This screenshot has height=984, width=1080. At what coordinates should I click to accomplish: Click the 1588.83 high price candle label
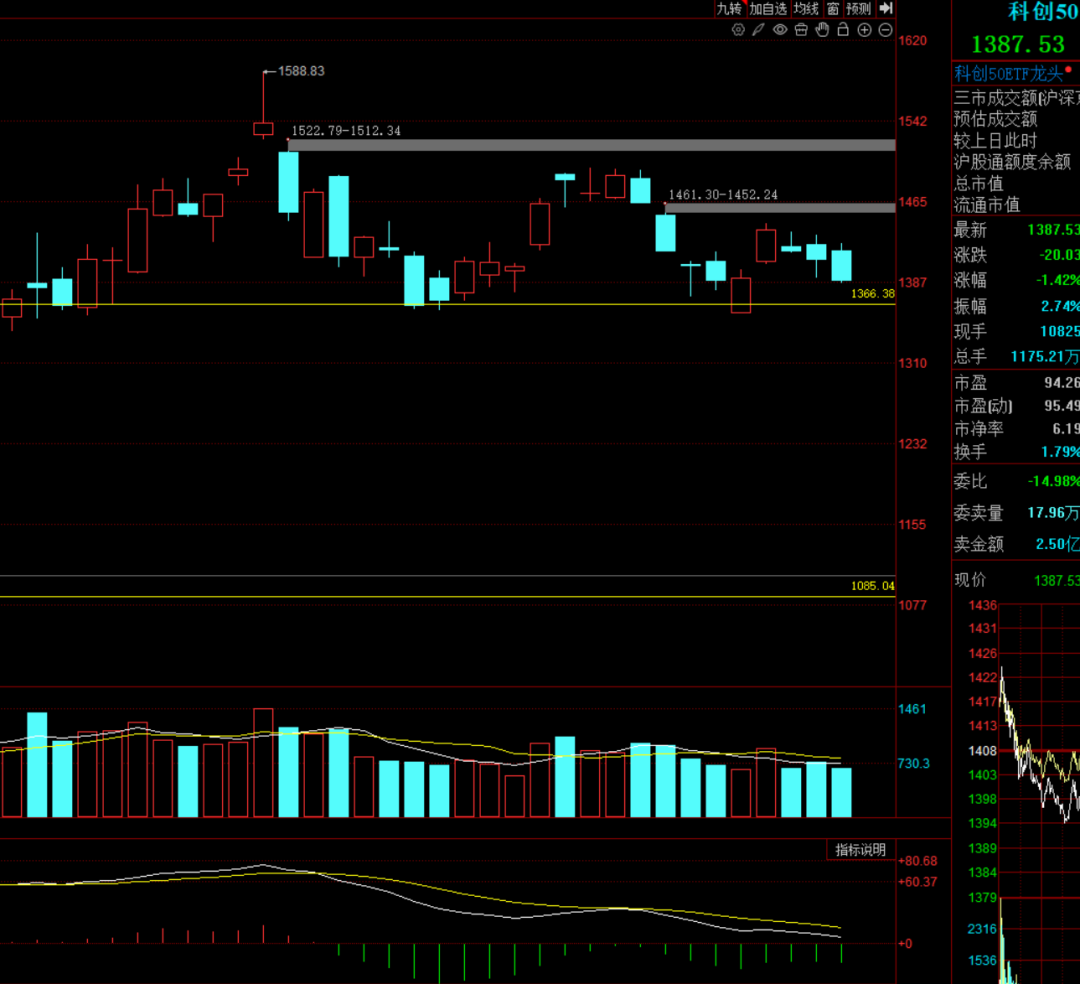click(x=301, y=72)
